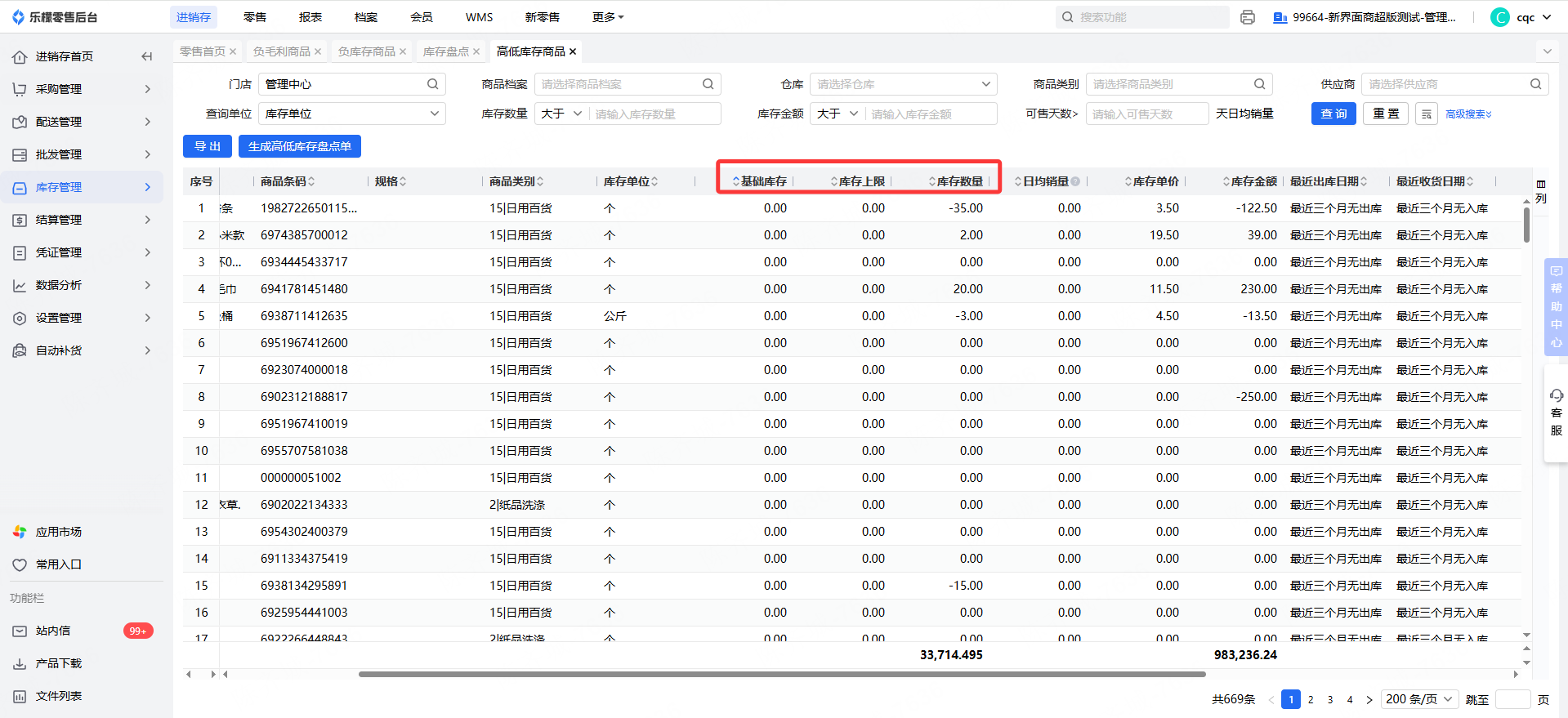Click the horizontal scrollbar under the table
Viewport: 1568px width, 718px height.
pyautogui.click(x=781, y=674)
